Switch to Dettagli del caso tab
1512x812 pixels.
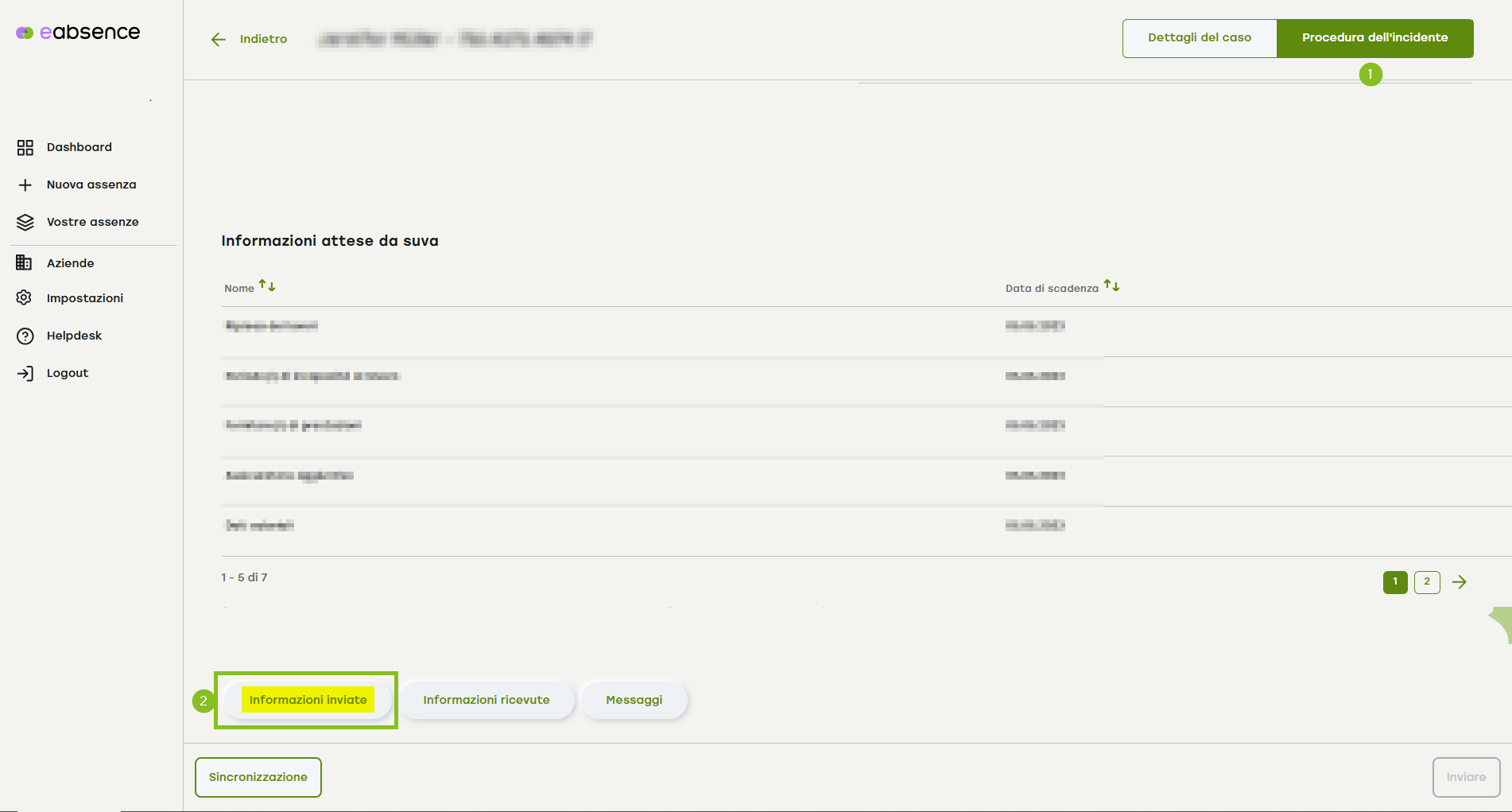tap(1200, 38)
